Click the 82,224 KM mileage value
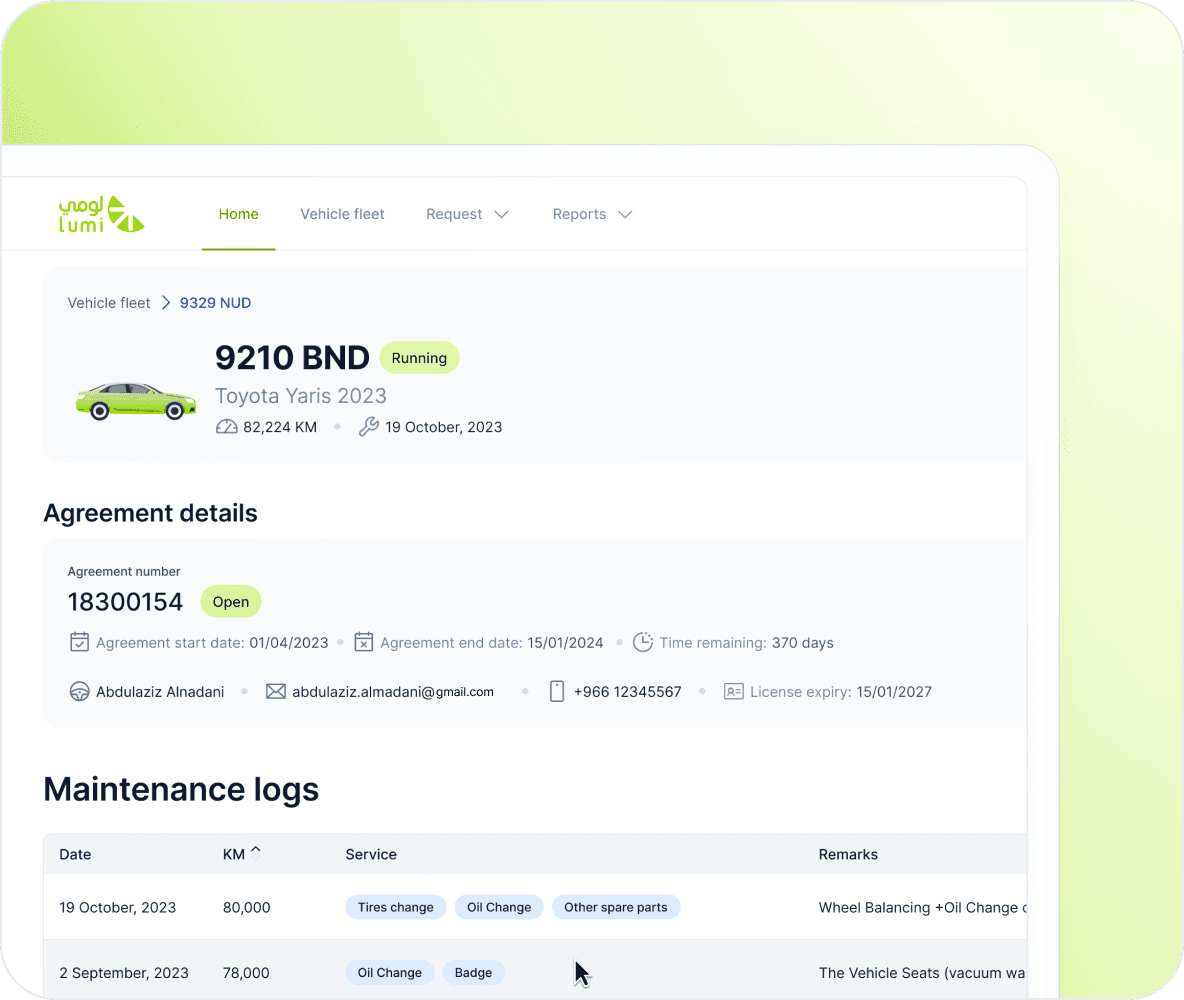Image resolution: width=1184 pixels, height=1000 pixels. pos(280,427)
